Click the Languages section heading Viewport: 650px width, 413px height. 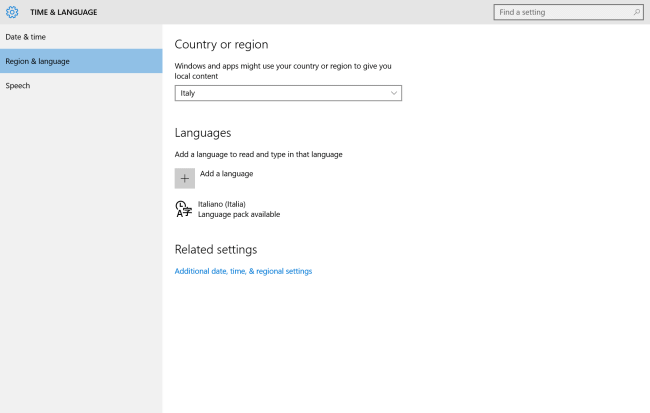pyautogui.click(x=203, y=133)
